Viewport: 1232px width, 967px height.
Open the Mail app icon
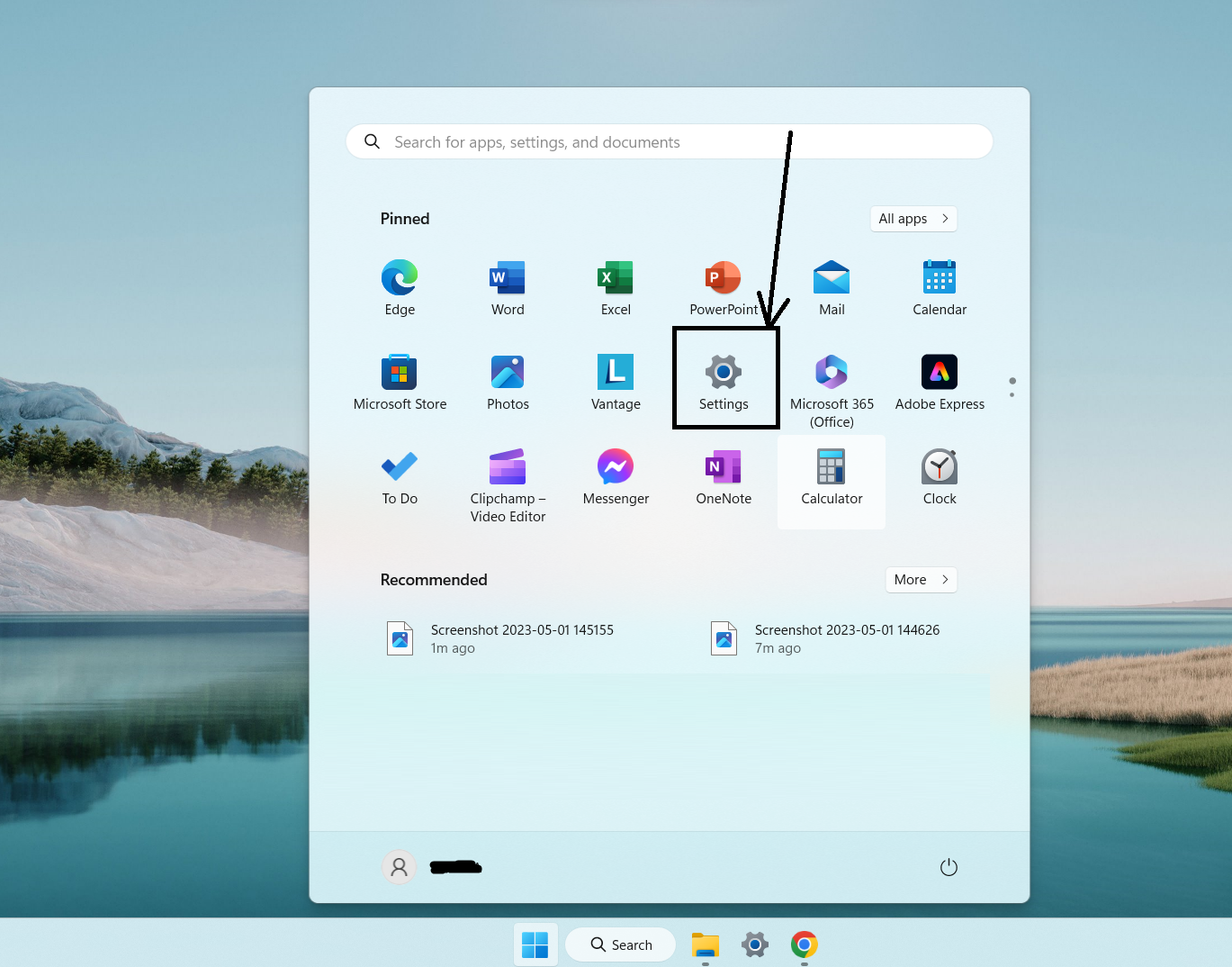click(x=832, y=288)
